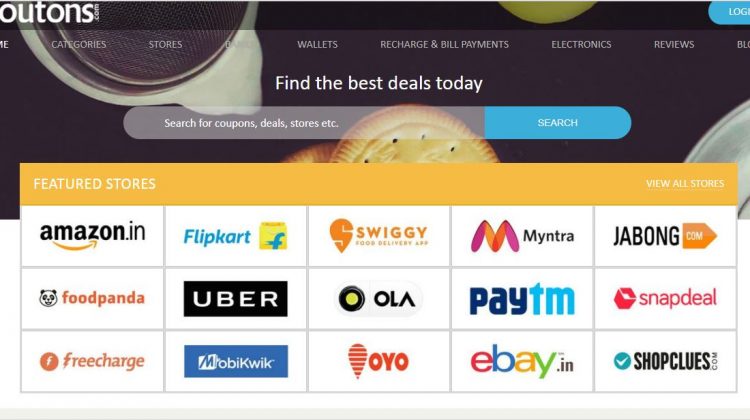Open the Jabong store tile
The image size is (750, 420).
pos(665,236)
